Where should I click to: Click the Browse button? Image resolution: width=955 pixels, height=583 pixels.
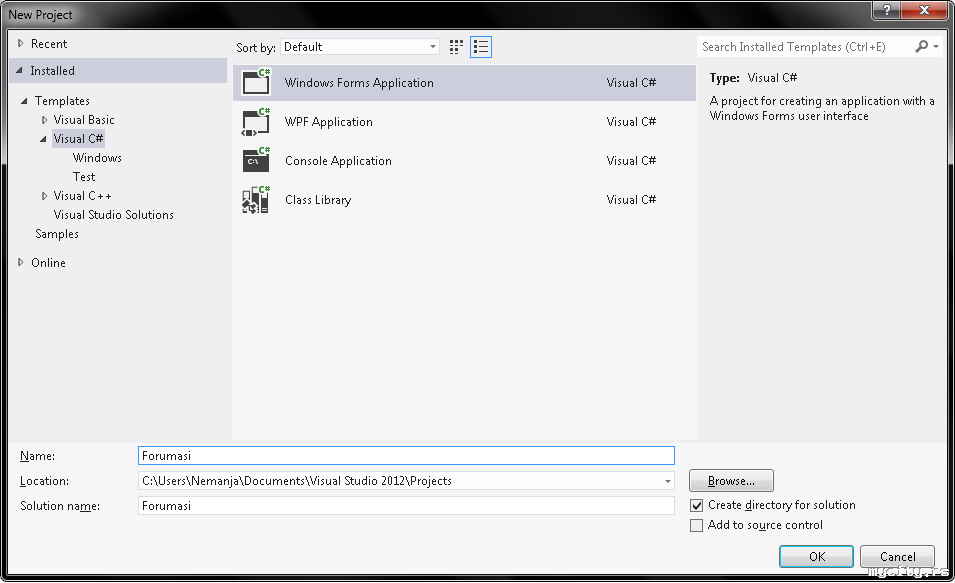pyautogui.click(x=731, y=481)
